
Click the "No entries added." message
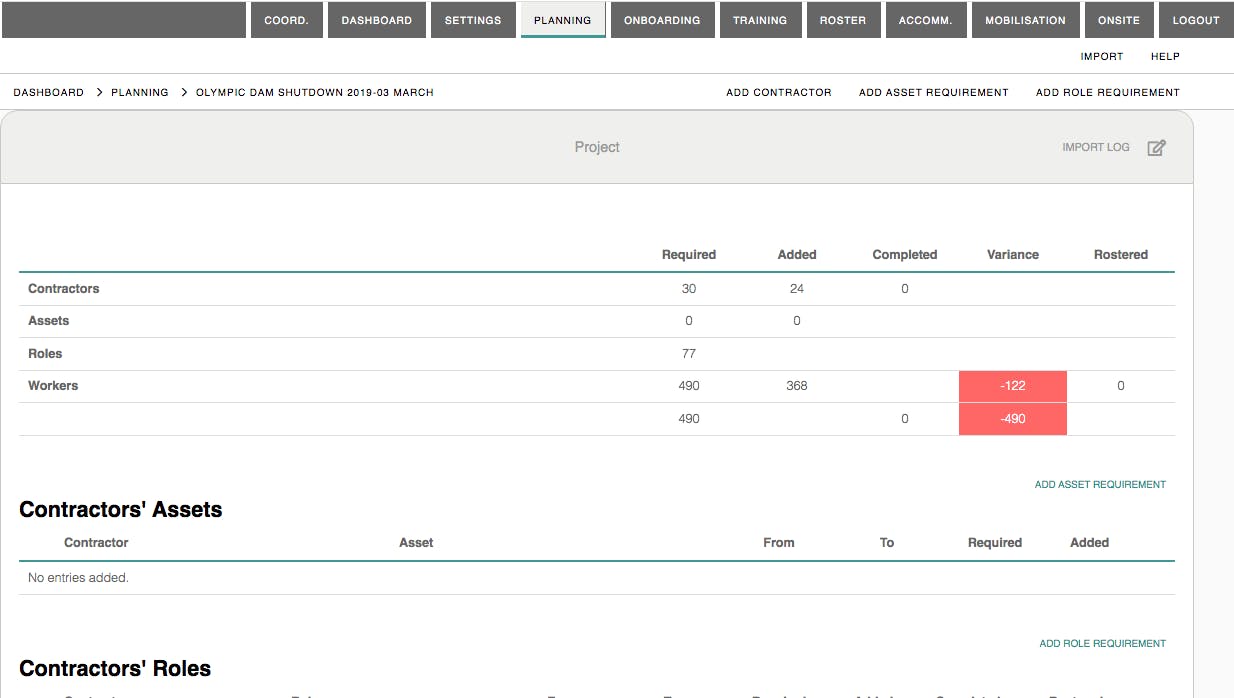tap(78, 577)
